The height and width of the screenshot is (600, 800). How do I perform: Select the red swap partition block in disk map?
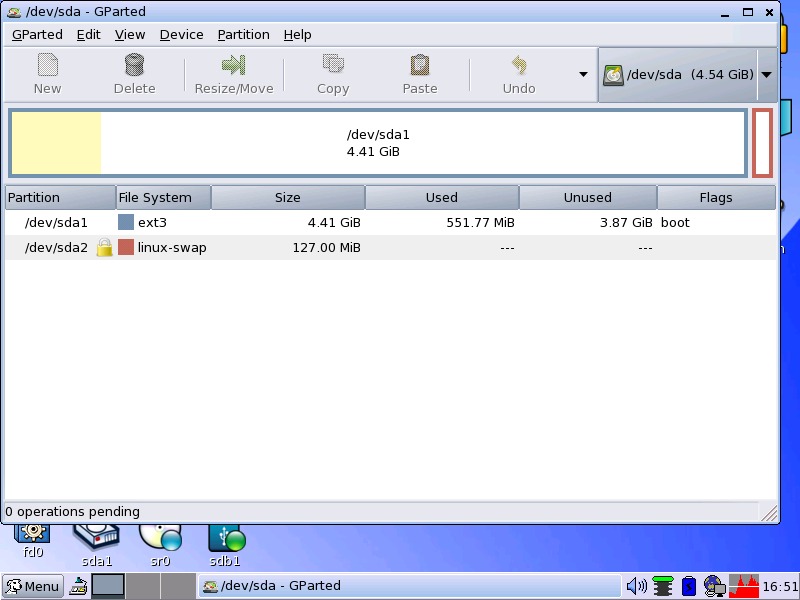[762, 143]
